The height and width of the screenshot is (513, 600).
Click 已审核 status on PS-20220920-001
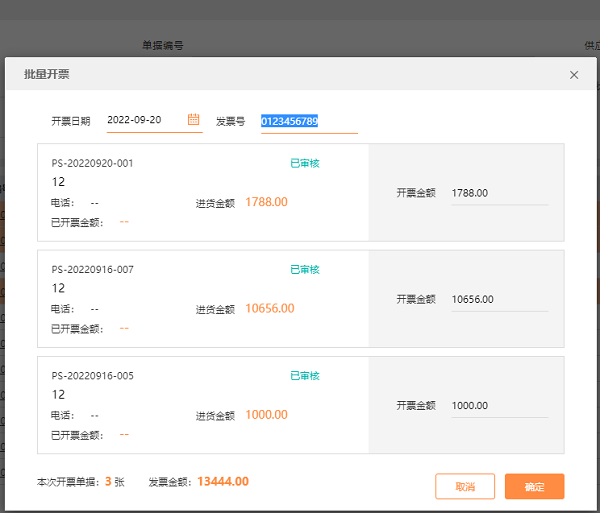(304, 163)
